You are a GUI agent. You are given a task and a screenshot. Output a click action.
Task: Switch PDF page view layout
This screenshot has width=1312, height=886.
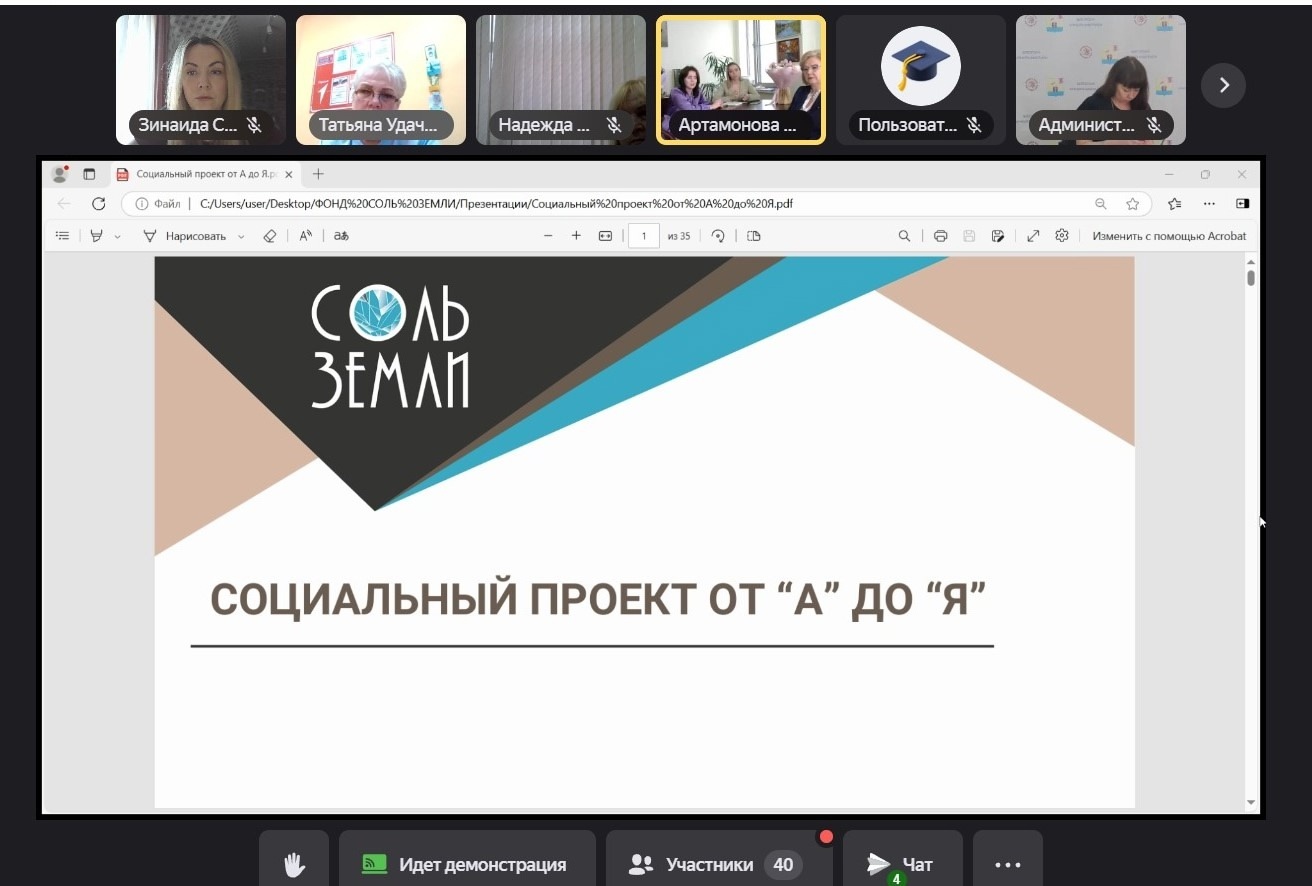pos(754,236)
